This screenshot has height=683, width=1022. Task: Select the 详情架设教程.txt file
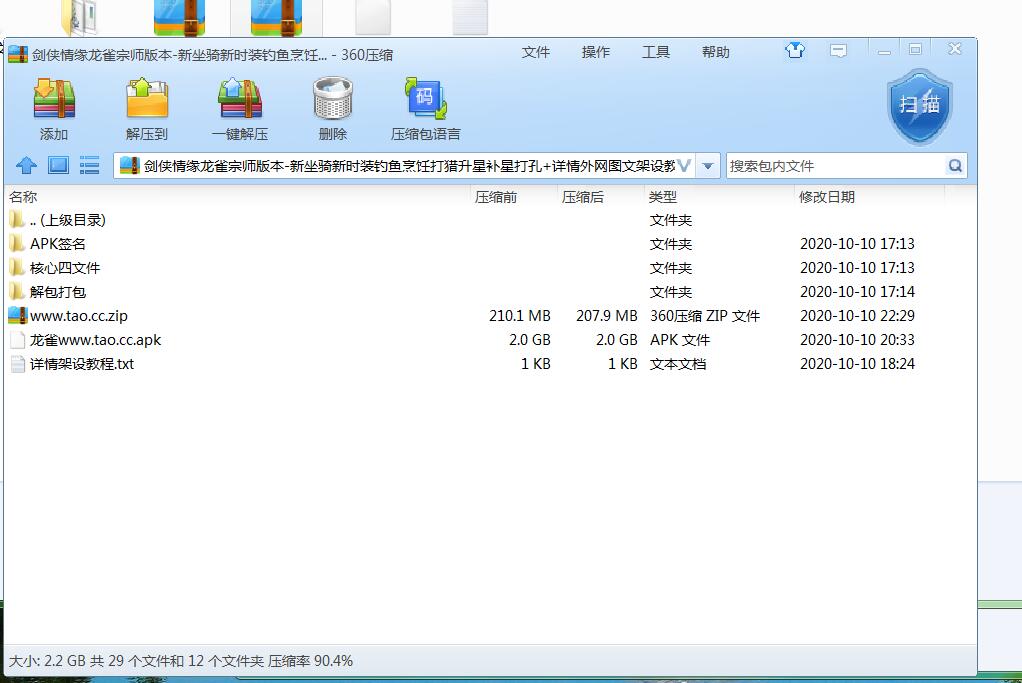(81, 364)
